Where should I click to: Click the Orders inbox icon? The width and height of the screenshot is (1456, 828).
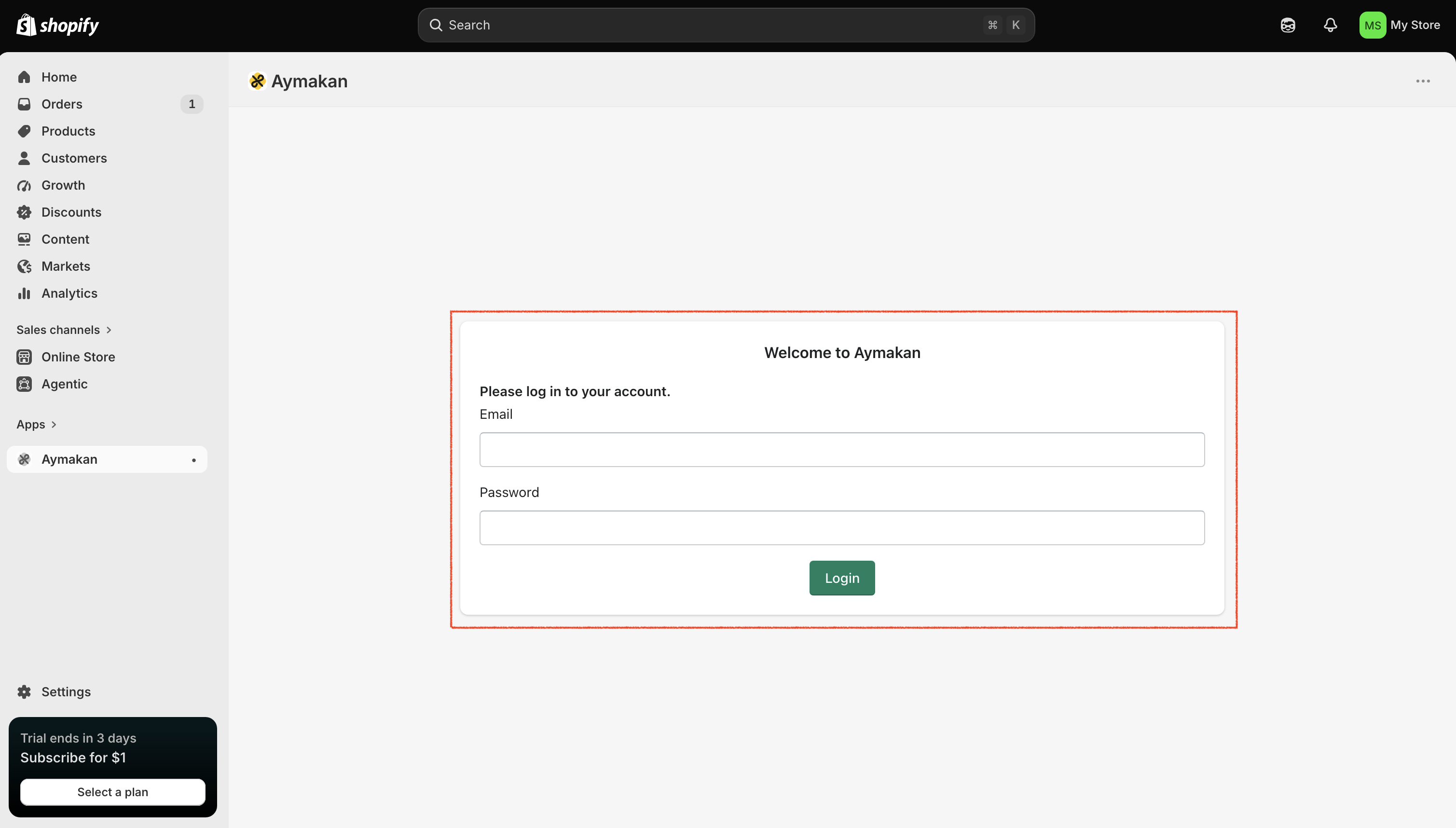click(x=24, y=104)
